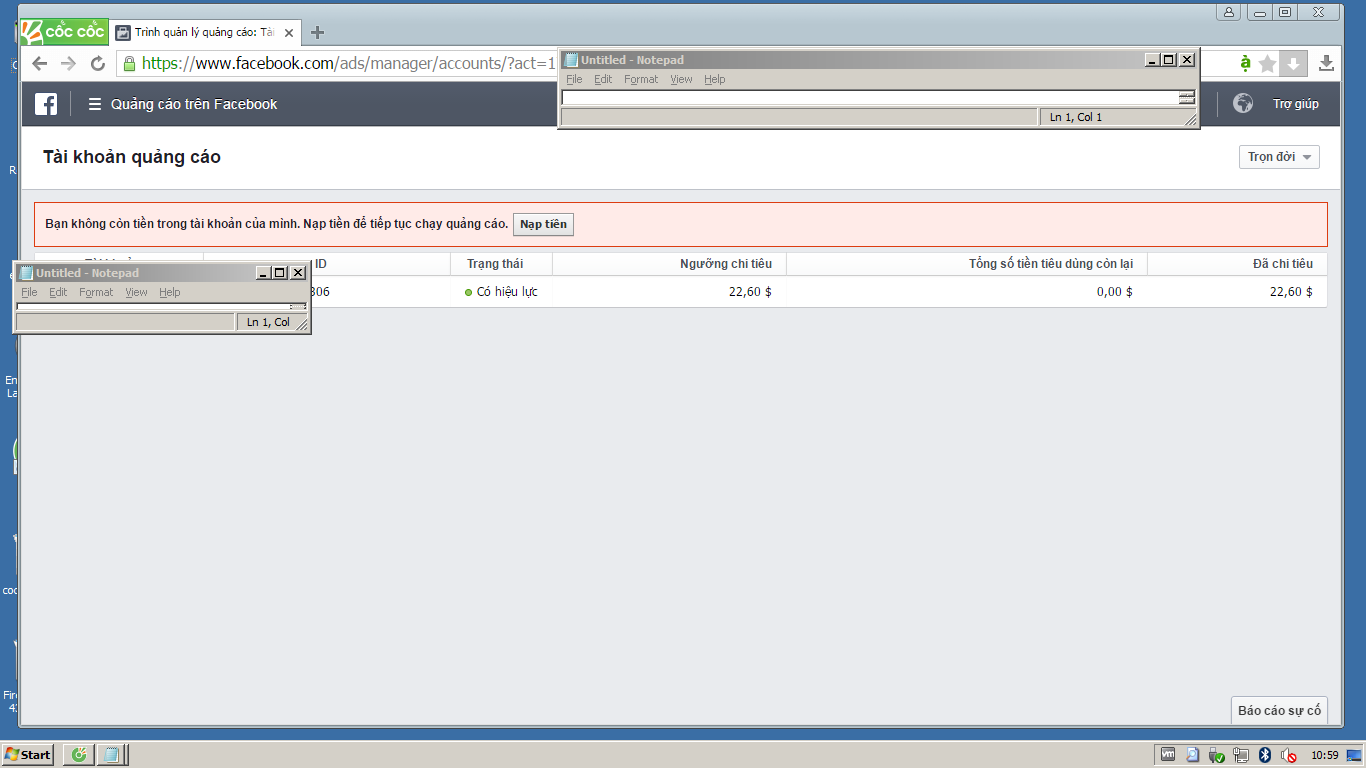1366x768 pixels.
Task: Click the 0,00 $ remaining balance cell
Action: (1114, 292)
